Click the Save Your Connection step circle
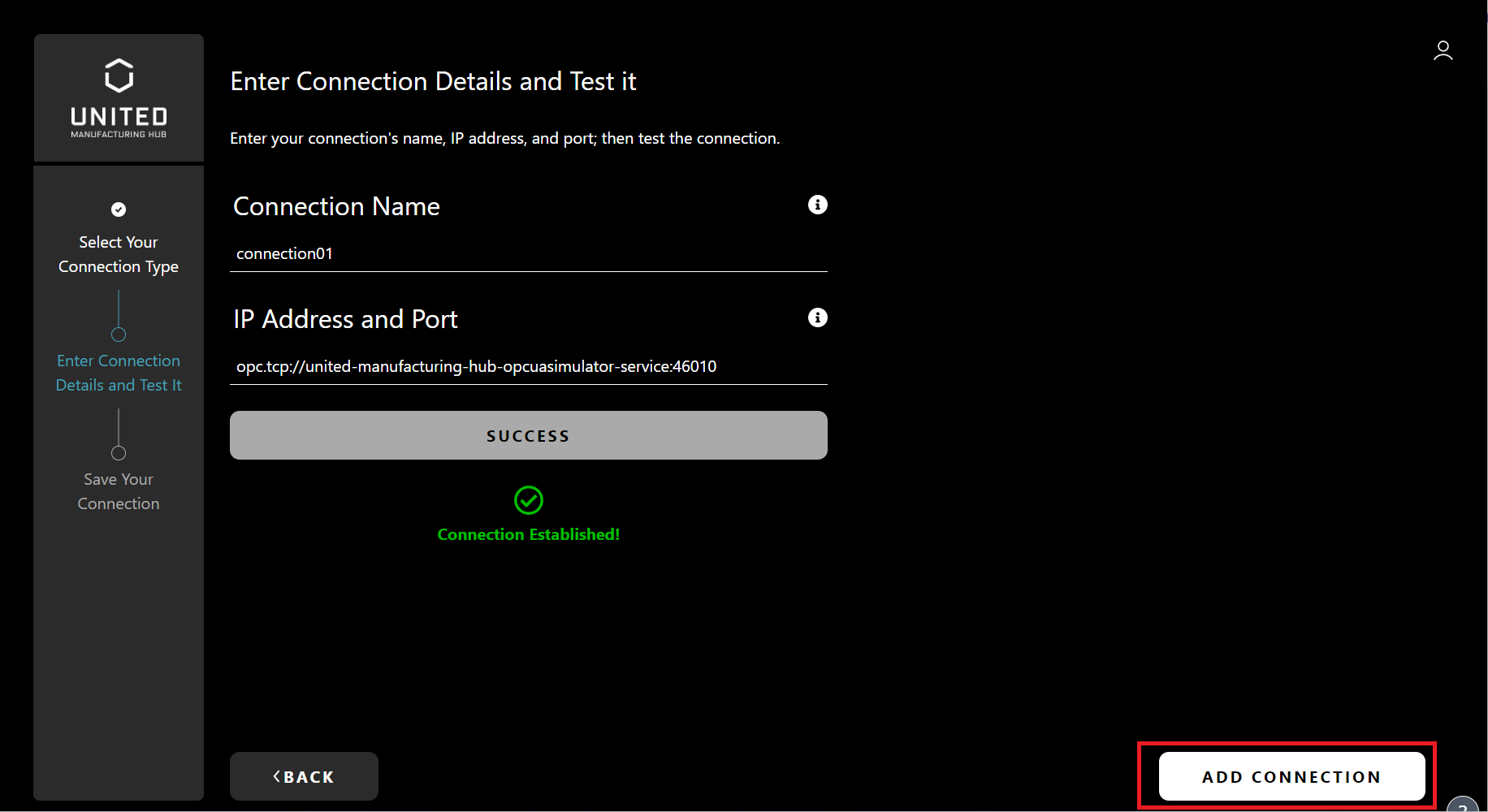This screenshot has height=812, width=1488. coord(119,453)
